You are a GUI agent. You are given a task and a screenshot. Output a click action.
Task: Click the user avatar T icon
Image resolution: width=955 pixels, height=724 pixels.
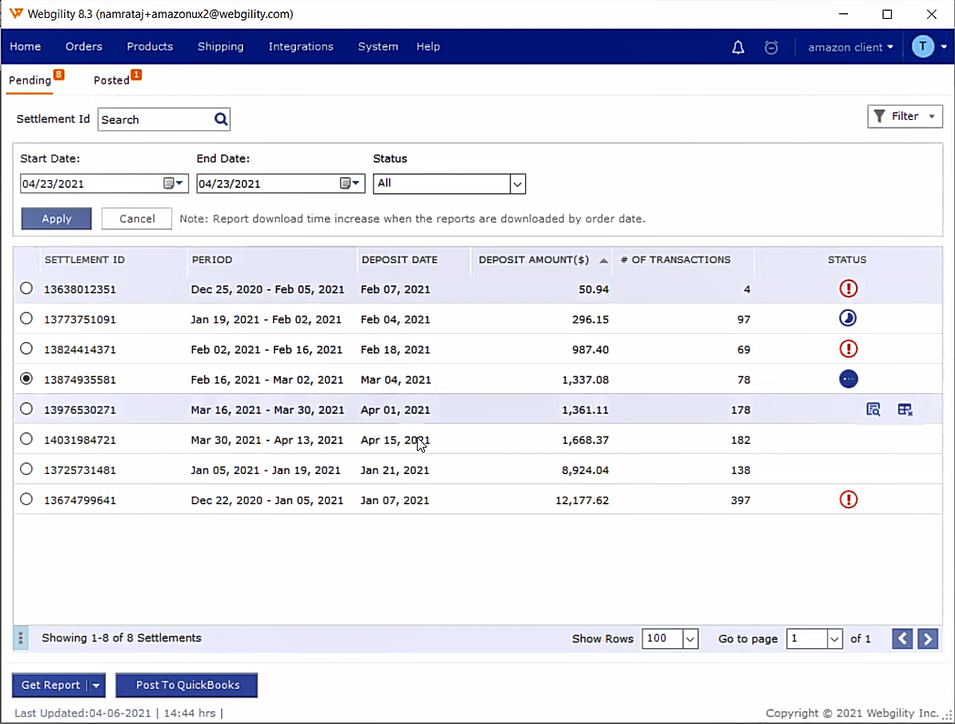(x=923, y=46)
